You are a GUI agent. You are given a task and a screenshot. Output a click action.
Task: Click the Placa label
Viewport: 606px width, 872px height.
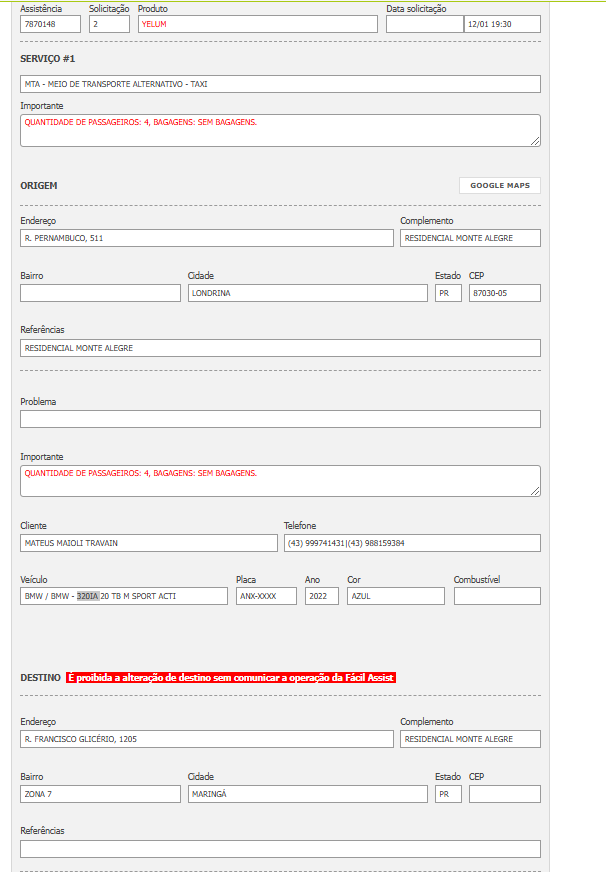[x=246, y=579]
